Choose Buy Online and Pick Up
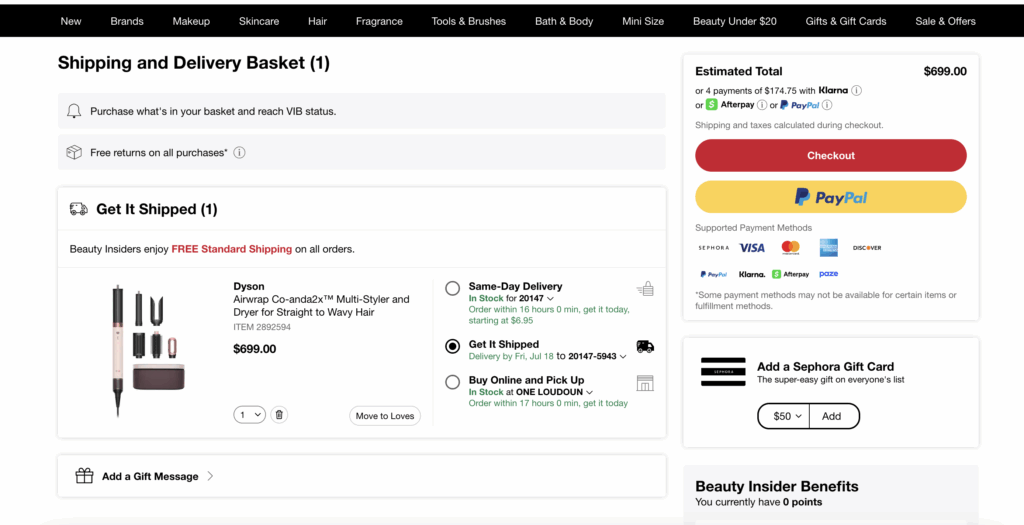This screenshot has height=525, width=1024. click(453, 382)
